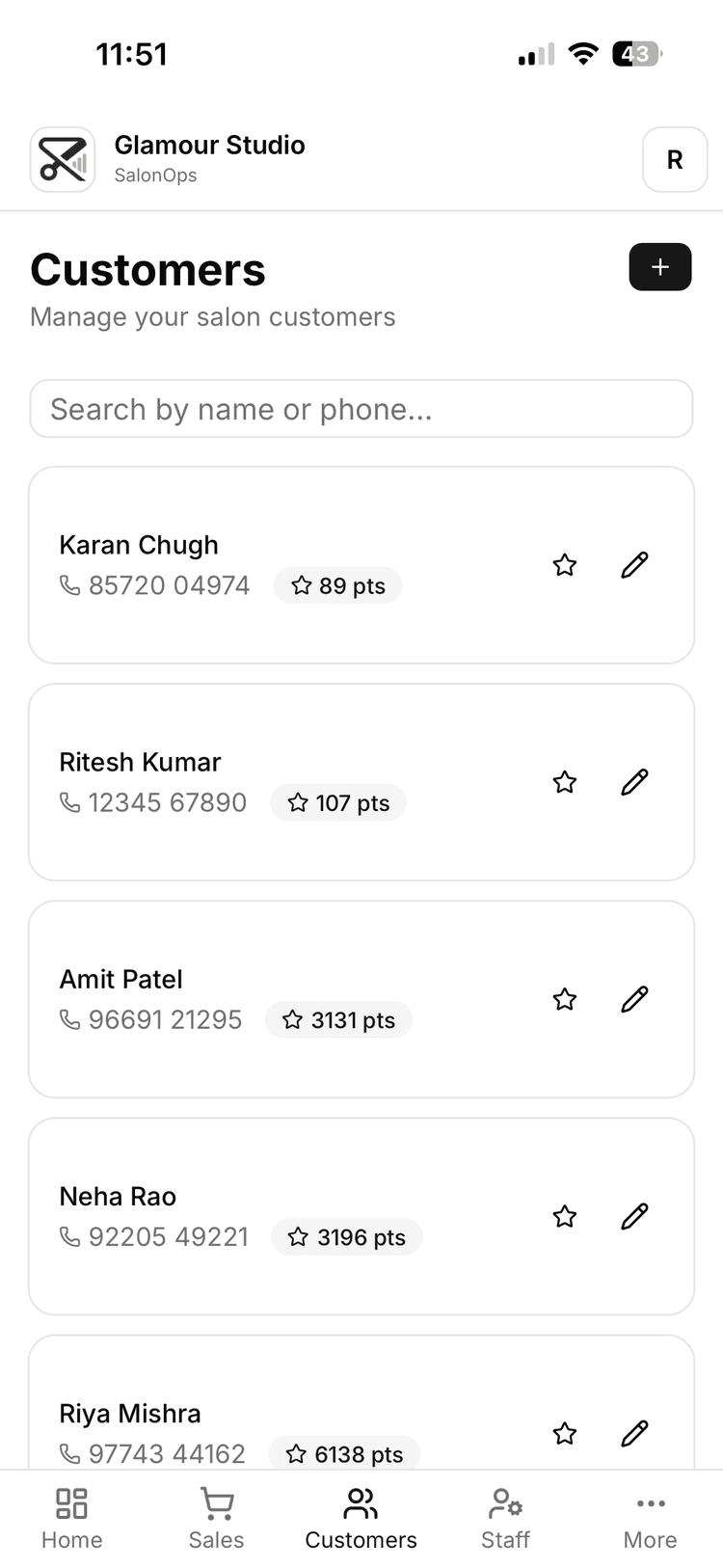Image resolution: width=723 pixels, height=1568 pixels.
Task: Edit Karan Chugh with pencil icon
Action: (x=634, y=565)
